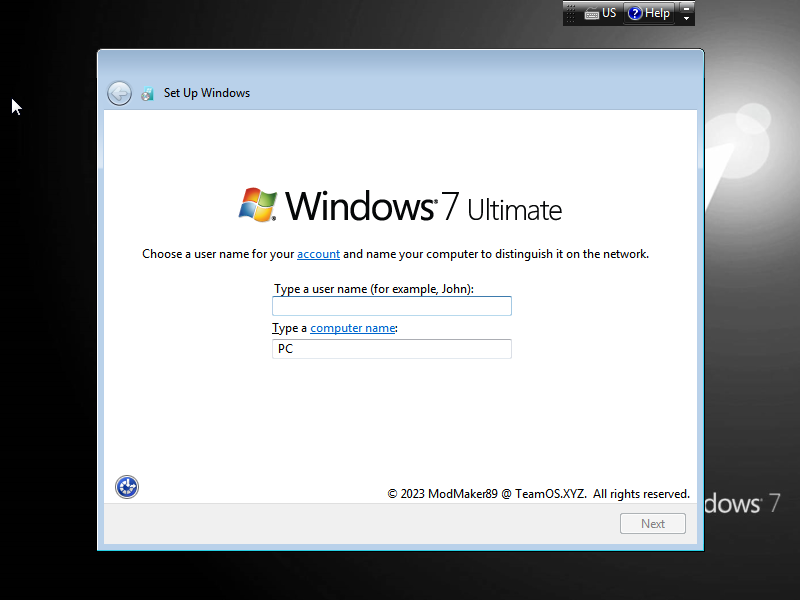Open the language bar options arrow
Viewport: 800px width, 600px height.
point(687,18)
